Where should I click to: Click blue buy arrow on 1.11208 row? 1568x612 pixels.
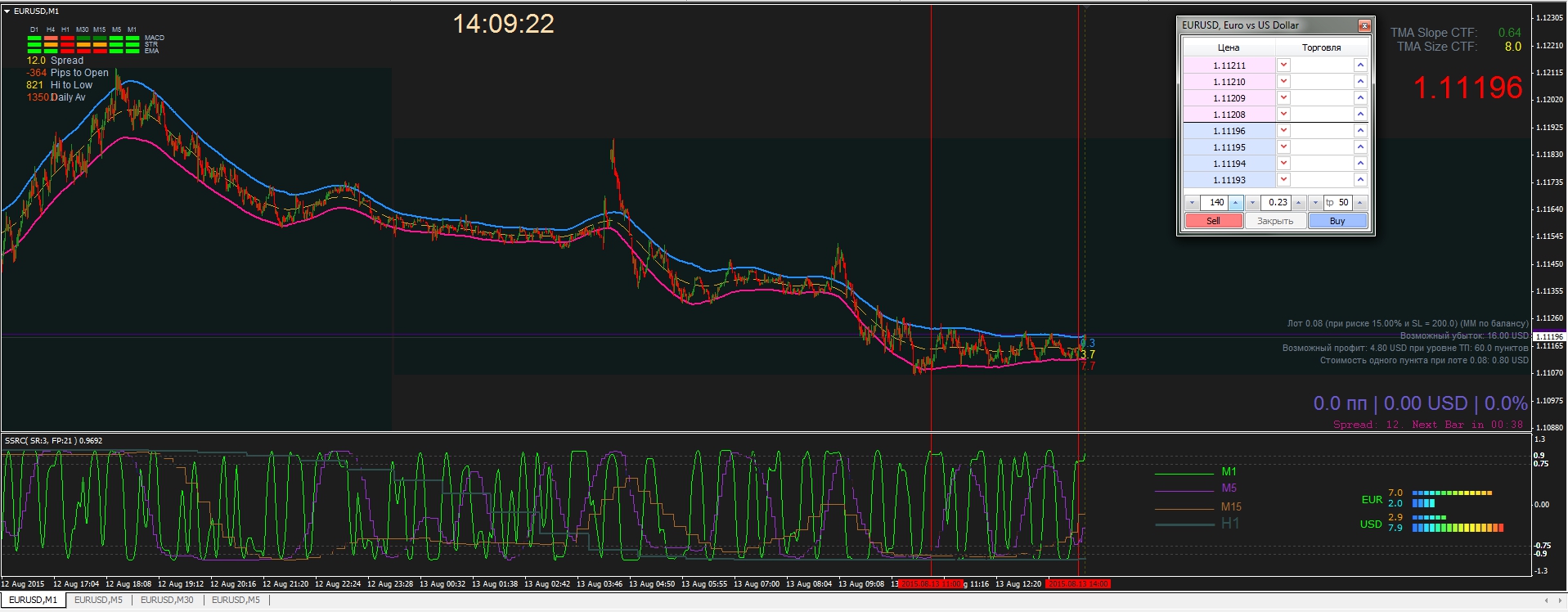[x=1360, y=115]
